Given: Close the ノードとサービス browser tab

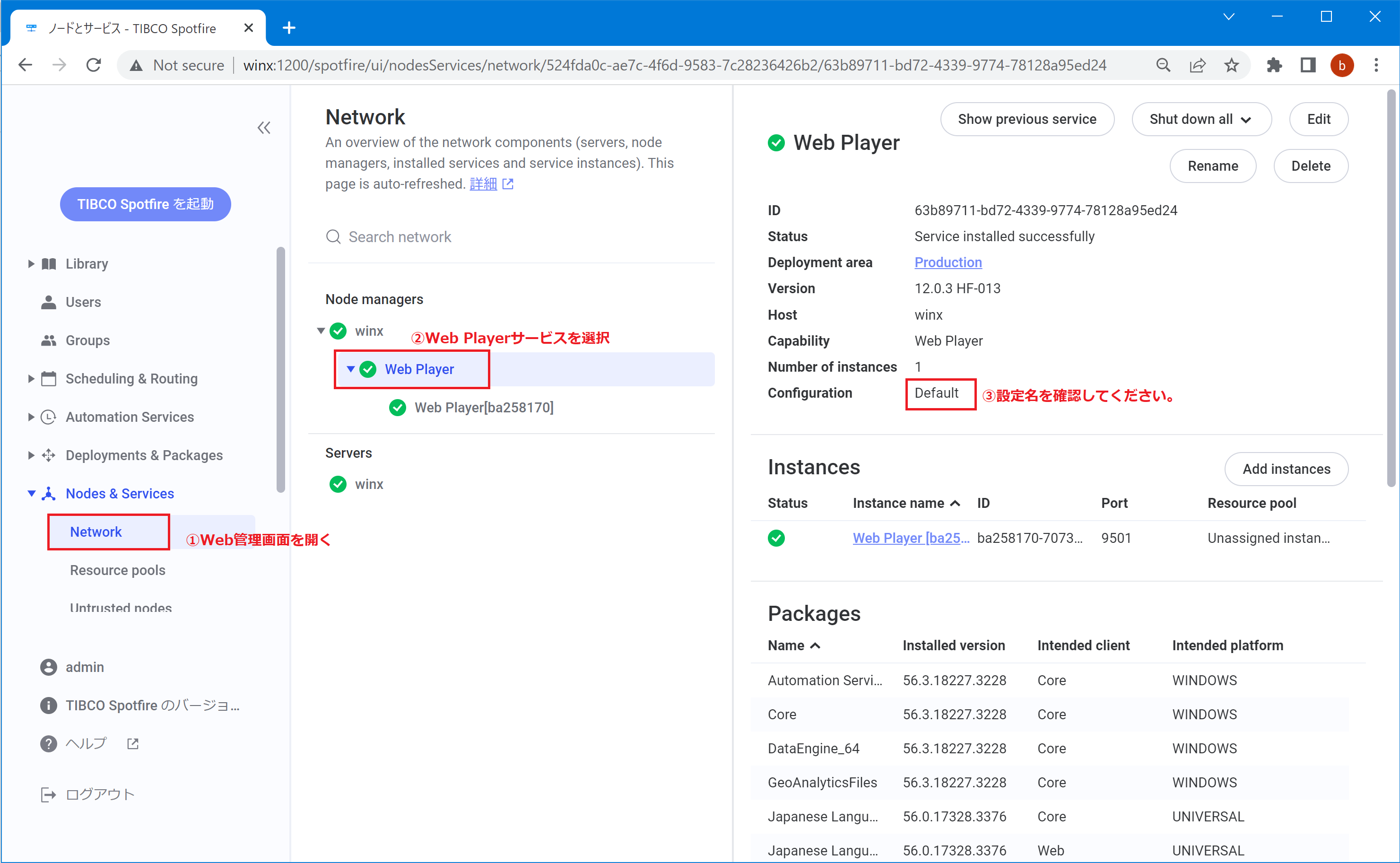Looking at the screenshot, I should [248, 28].
